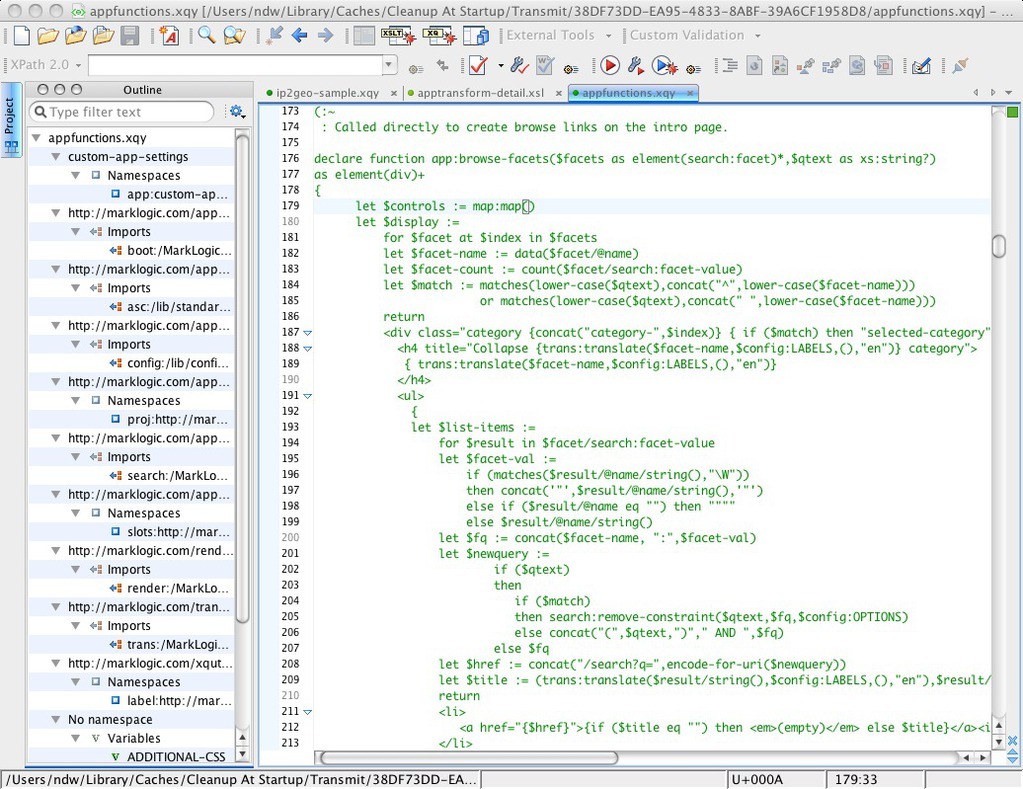Switch to the apptransform-detail.xsl tab
Viewport: 1023px width, 789px height.
(480, 93)
